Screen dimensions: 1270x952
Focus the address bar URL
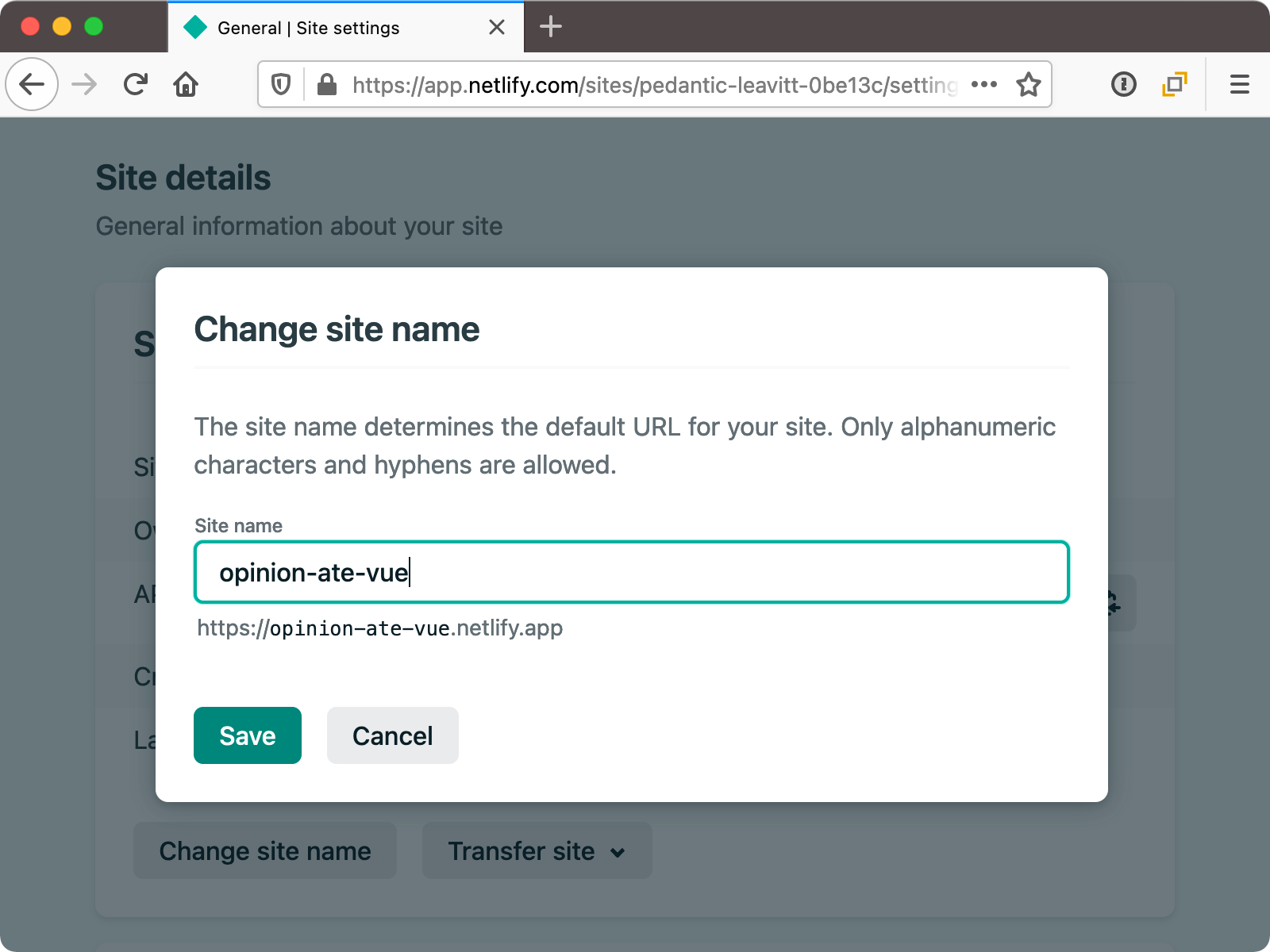655,85
